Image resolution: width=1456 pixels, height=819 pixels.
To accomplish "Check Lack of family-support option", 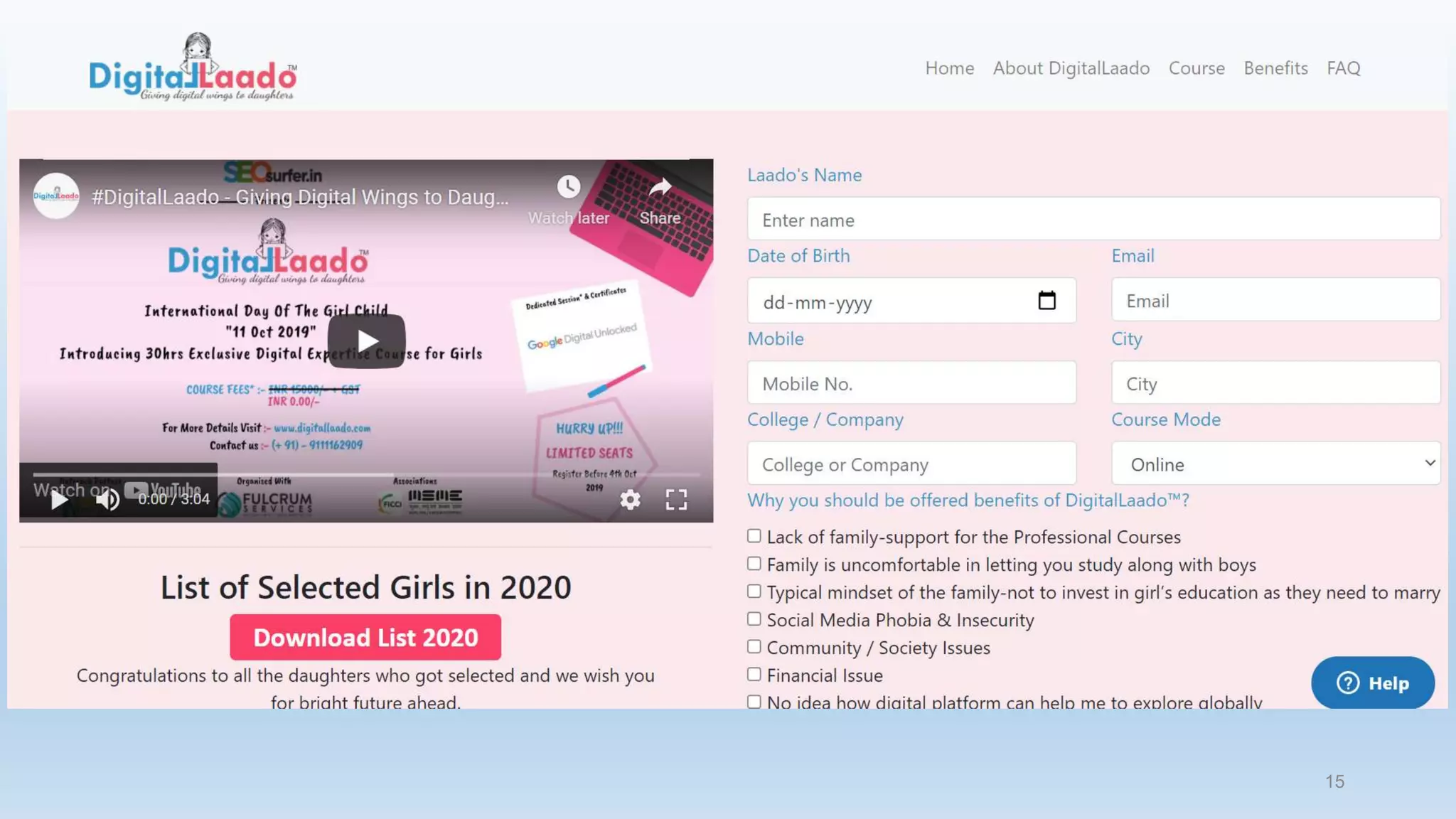I will pos(754,536).
